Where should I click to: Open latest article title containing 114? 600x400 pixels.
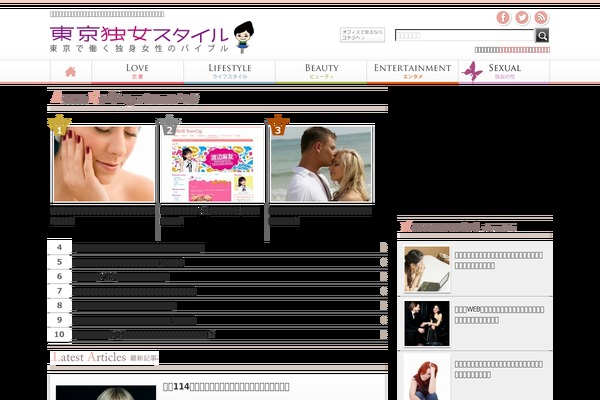pos(226,387)
